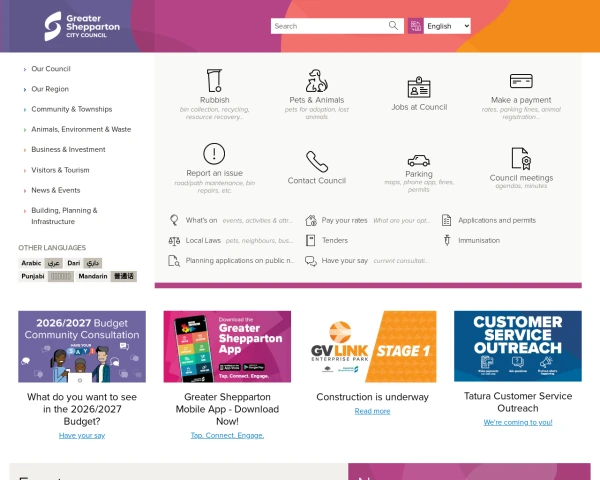Viewport: 600px width, 480px height.
Task: Click the Immunisation text link
Action: pos(479,240)
